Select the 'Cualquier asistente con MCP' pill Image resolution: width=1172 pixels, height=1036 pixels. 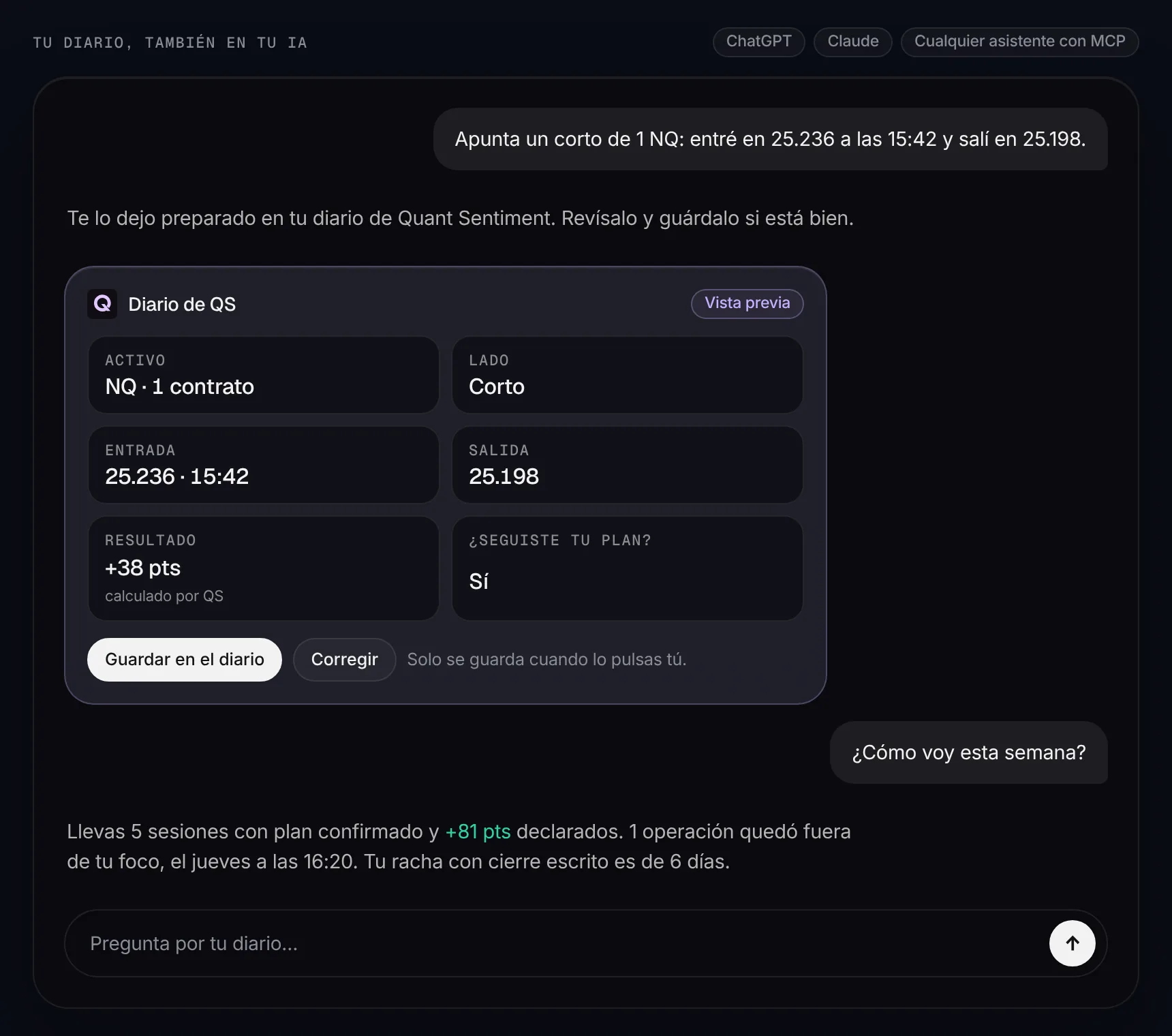click(x=1019, y=42)
